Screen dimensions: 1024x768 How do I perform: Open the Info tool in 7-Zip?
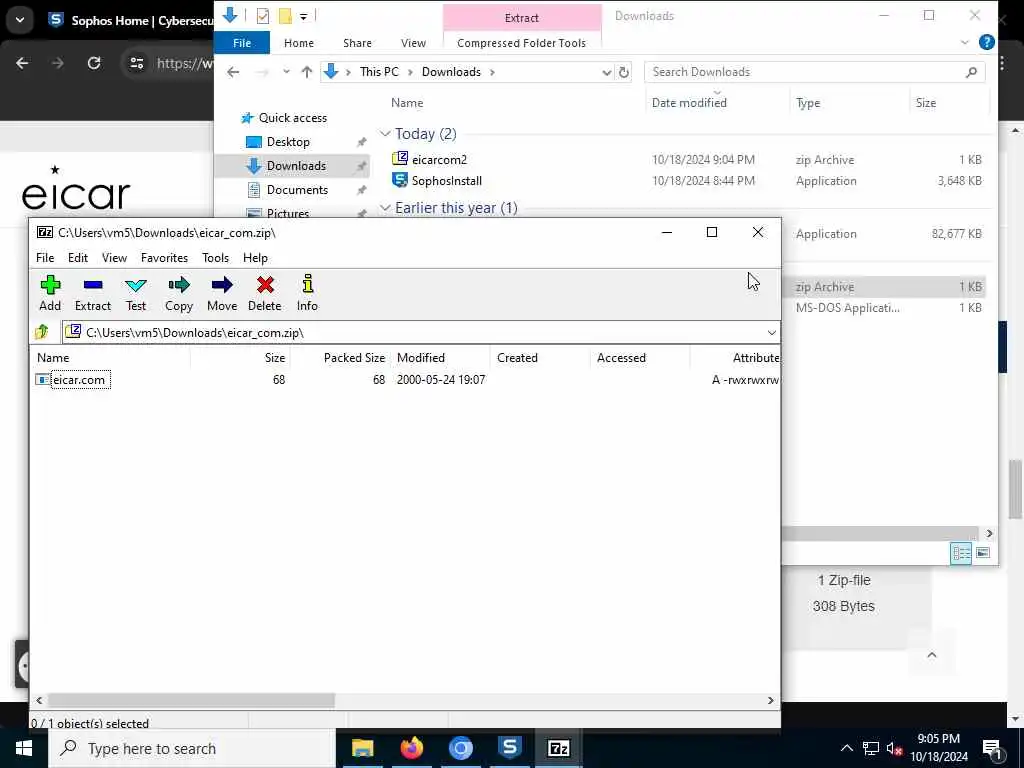[307, 293]
